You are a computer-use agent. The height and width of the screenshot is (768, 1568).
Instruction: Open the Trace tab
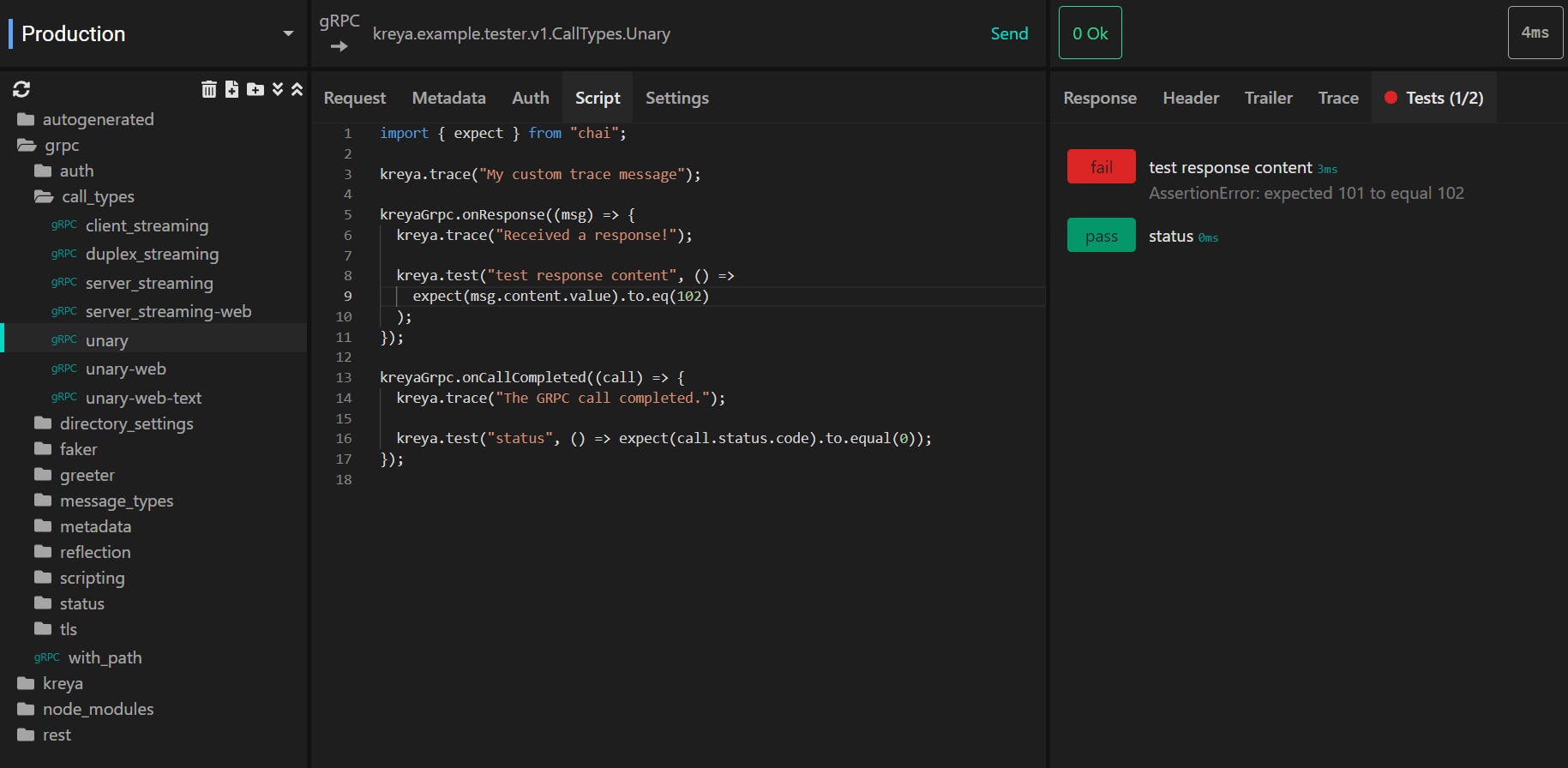tap(1338, 98)
